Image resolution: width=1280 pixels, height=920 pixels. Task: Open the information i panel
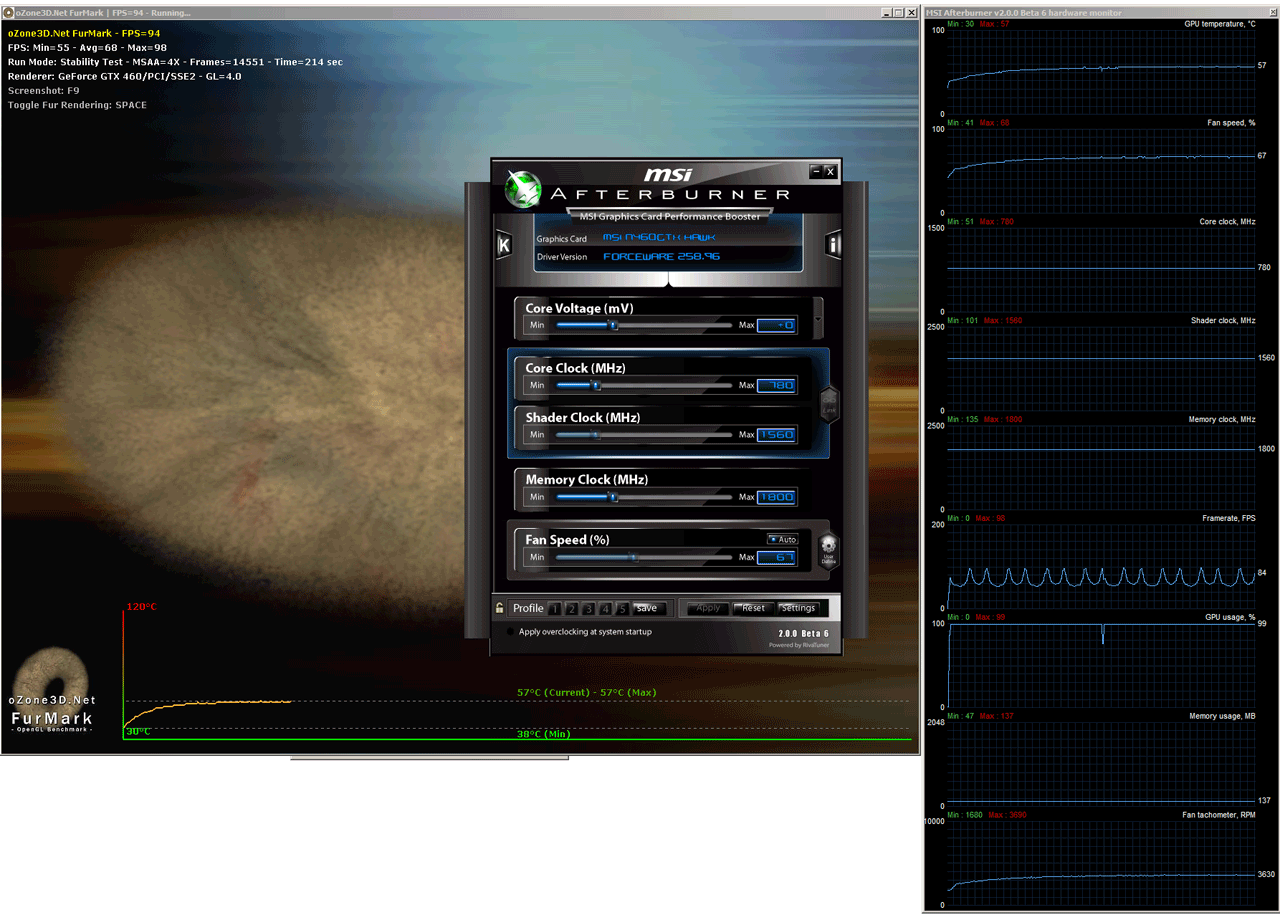(x=832, y=245)
